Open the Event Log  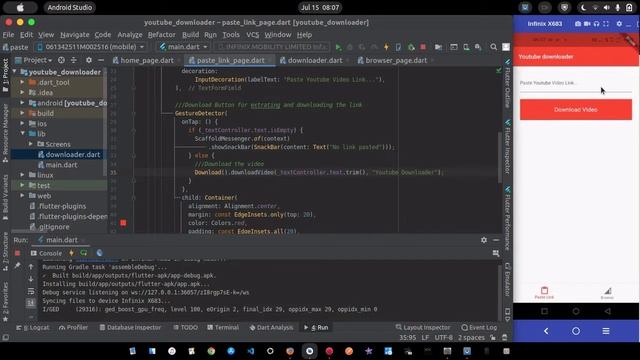[x=479, y=328]
